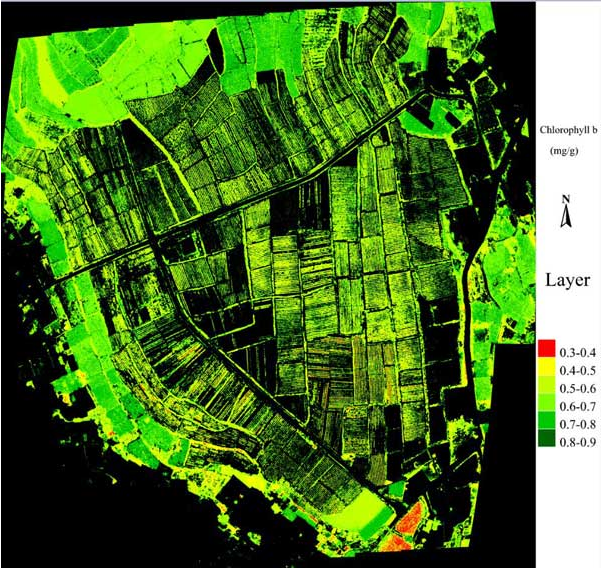Select the "0.4-0.5" legend range text
Image resolution: width=613 pixels, height=569 pixels.
coord(578,370)
